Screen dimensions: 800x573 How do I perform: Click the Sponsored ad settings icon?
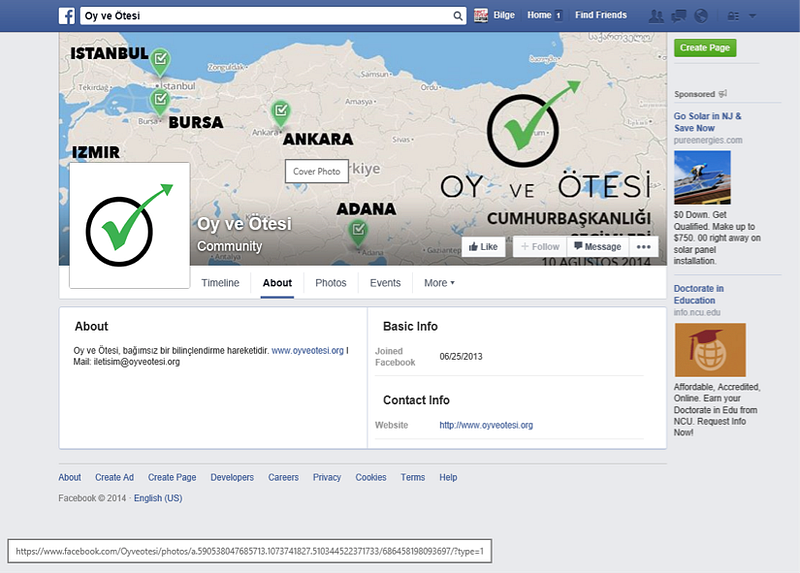click(x=722, y=94)
